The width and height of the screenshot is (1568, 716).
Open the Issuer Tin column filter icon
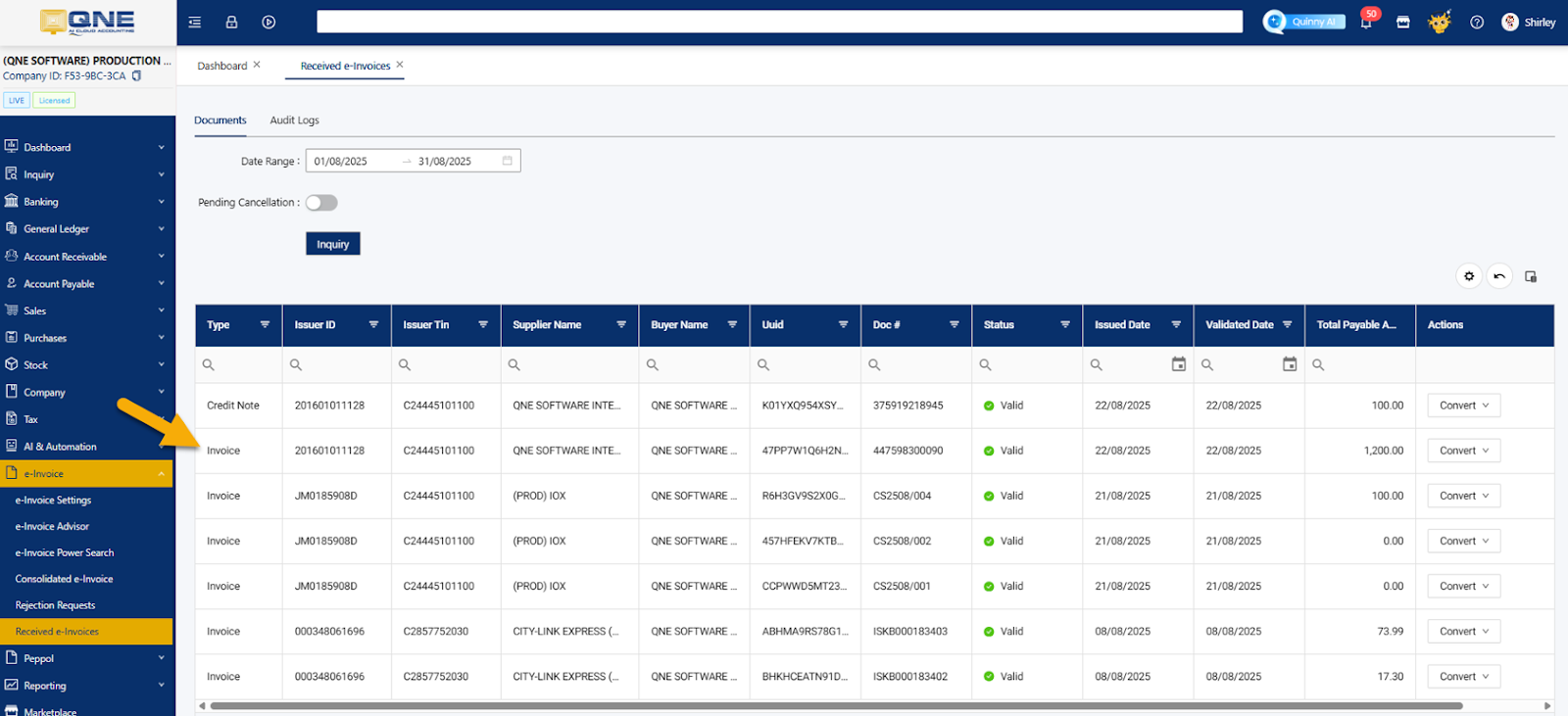(483, 324)
